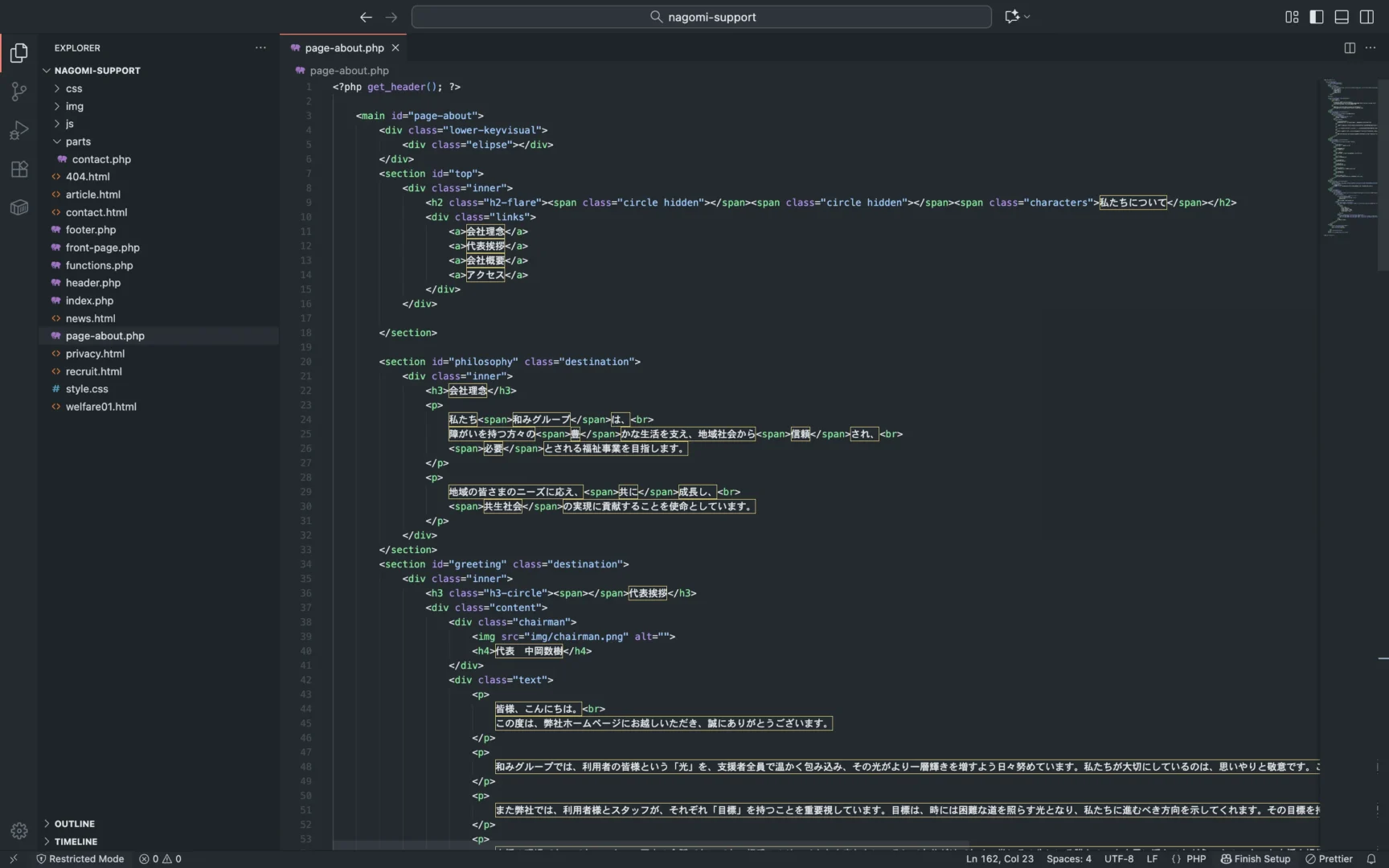Image resolution: width=1389 pixels, height=868 pixels.
Task: Split the editor to the right
Action: pyautogui.click(x=1350, y=48)
